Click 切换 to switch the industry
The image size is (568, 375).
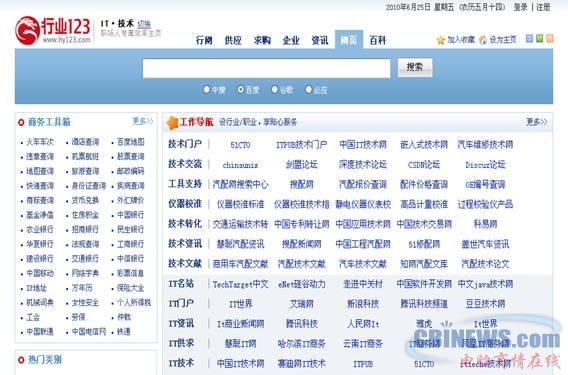(144, 24)
